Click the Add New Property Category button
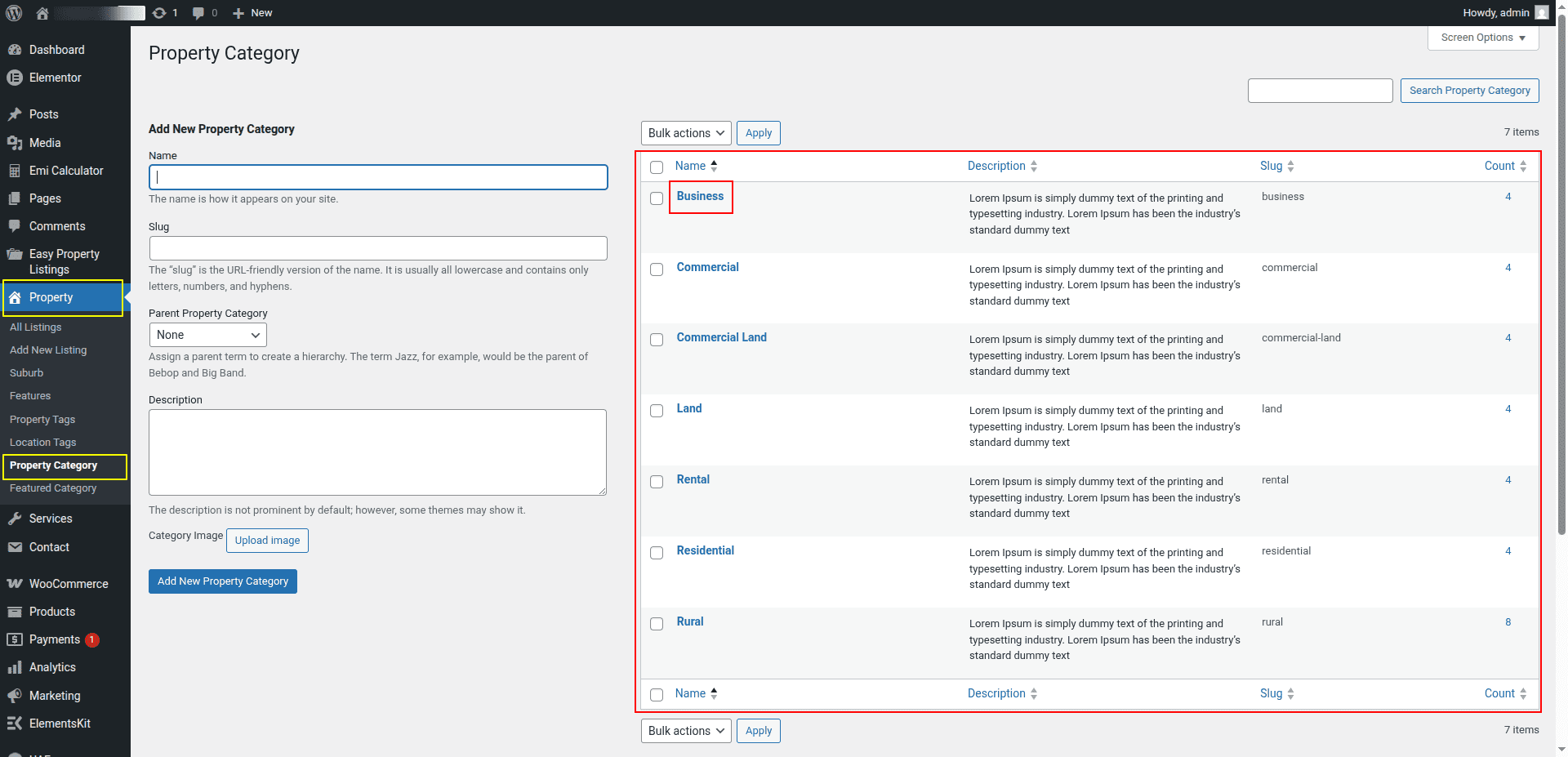The width and height of the screenshot is (1568, 757). [x=223, y=581]
